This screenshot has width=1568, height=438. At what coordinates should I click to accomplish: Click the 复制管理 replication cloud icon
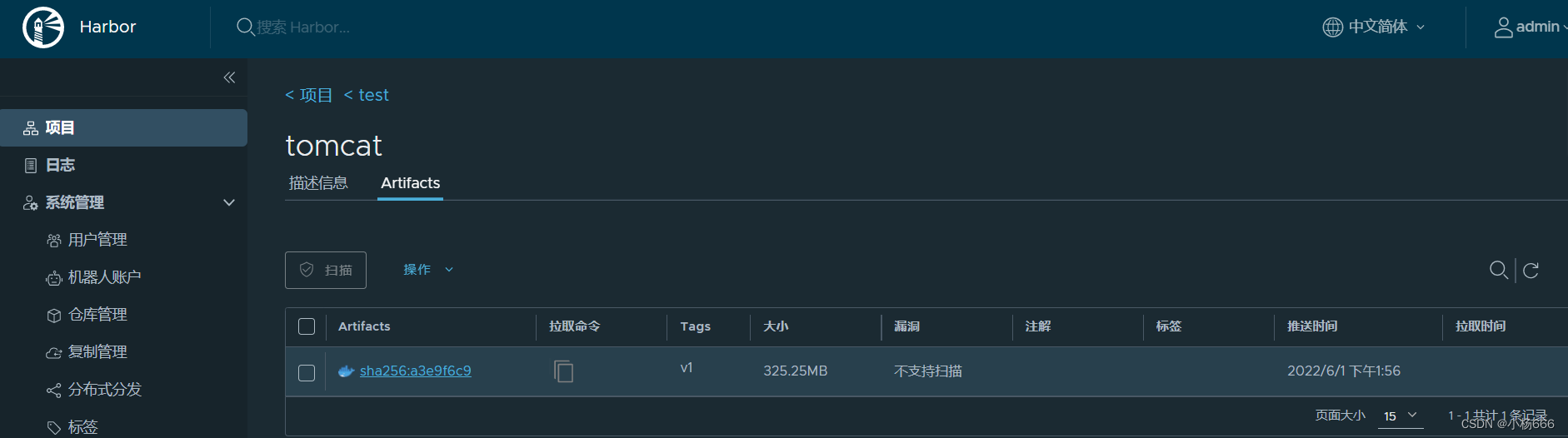pos(54,353)
